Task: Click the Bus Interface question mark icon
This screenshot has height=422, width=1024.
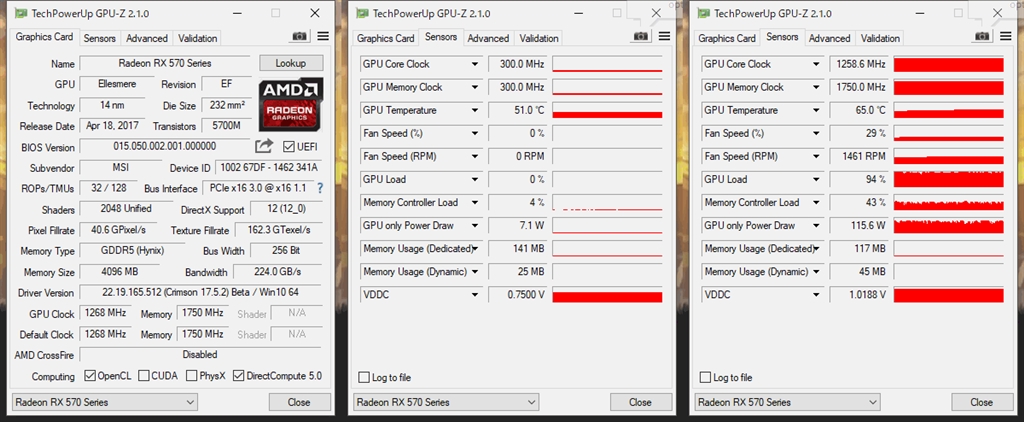Action: tap(320, 188)
